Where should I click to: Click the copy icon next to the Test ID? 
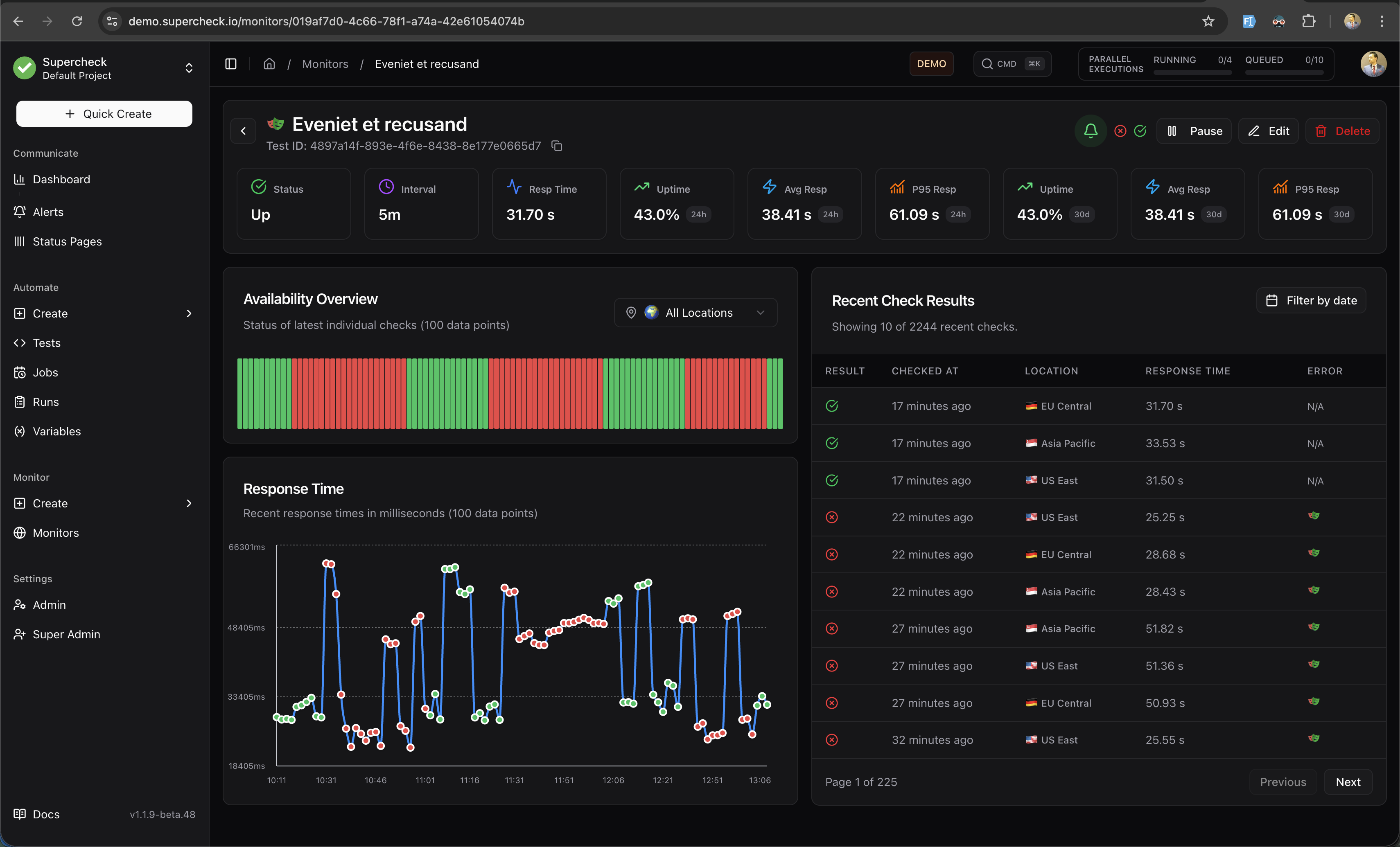pyautogui.click(x=556, y=146)
